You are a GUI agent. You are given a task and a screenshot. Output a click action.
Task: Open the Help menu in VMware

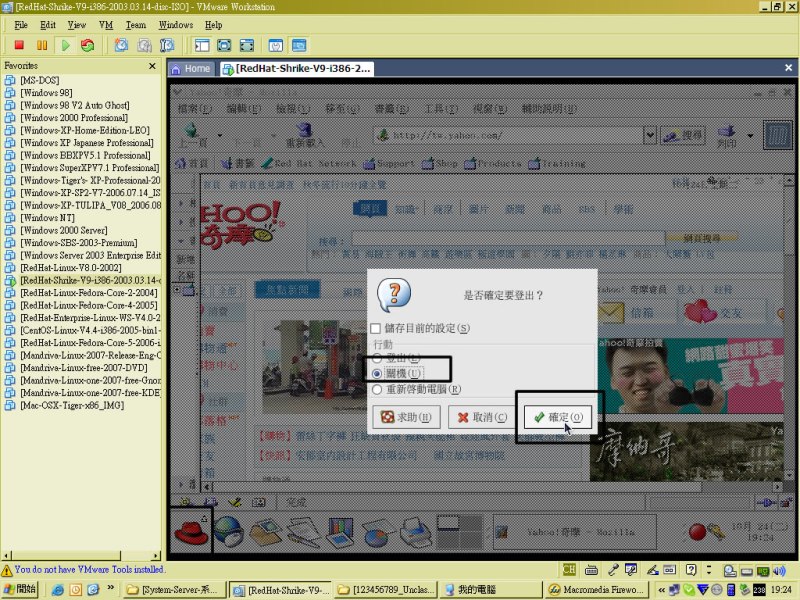[x=213, y=25]
